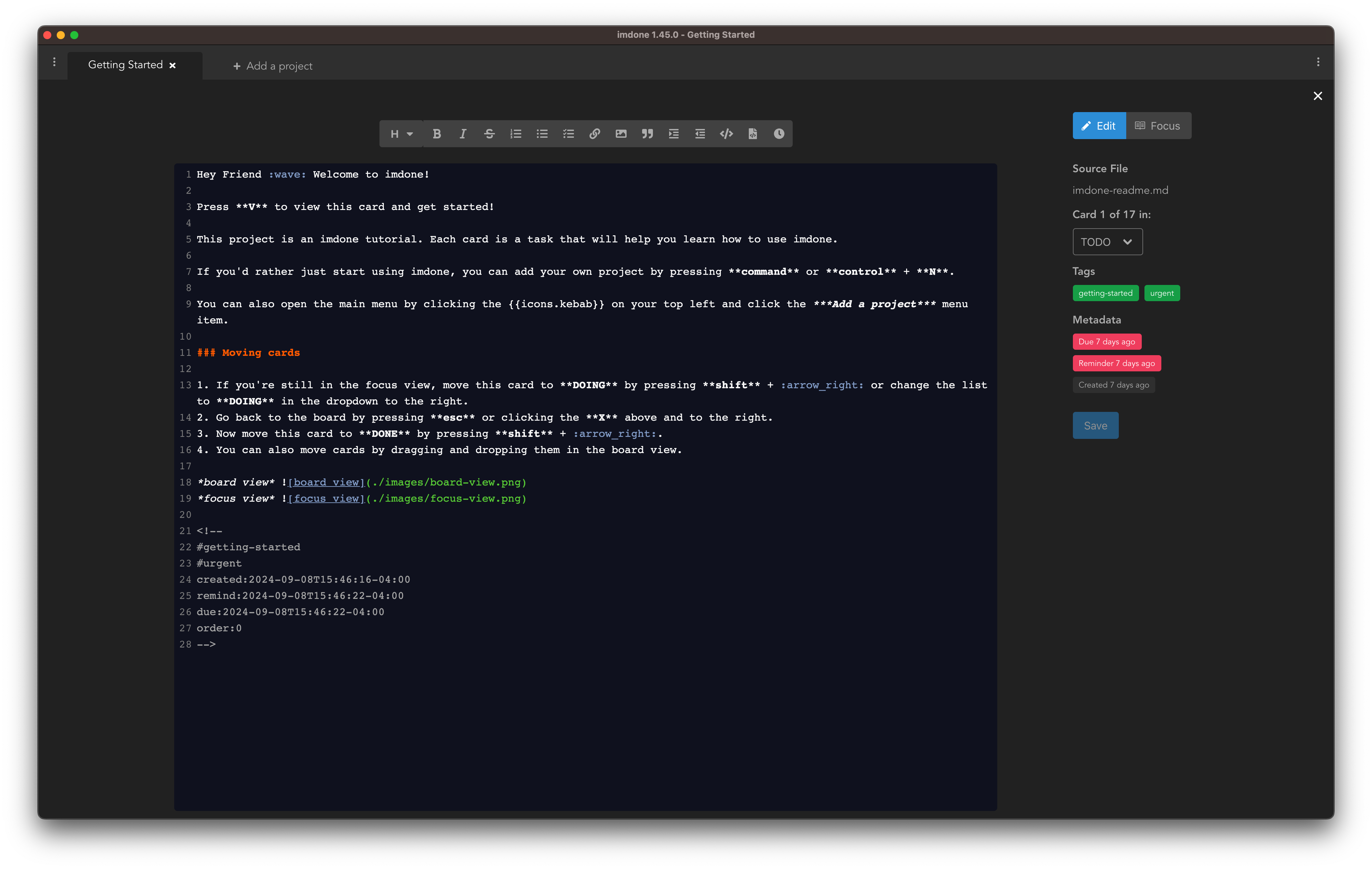This screenshot has height=869, width=1372.
Task: Click the '#urgent' line in the editor
Action: point(219,563)
